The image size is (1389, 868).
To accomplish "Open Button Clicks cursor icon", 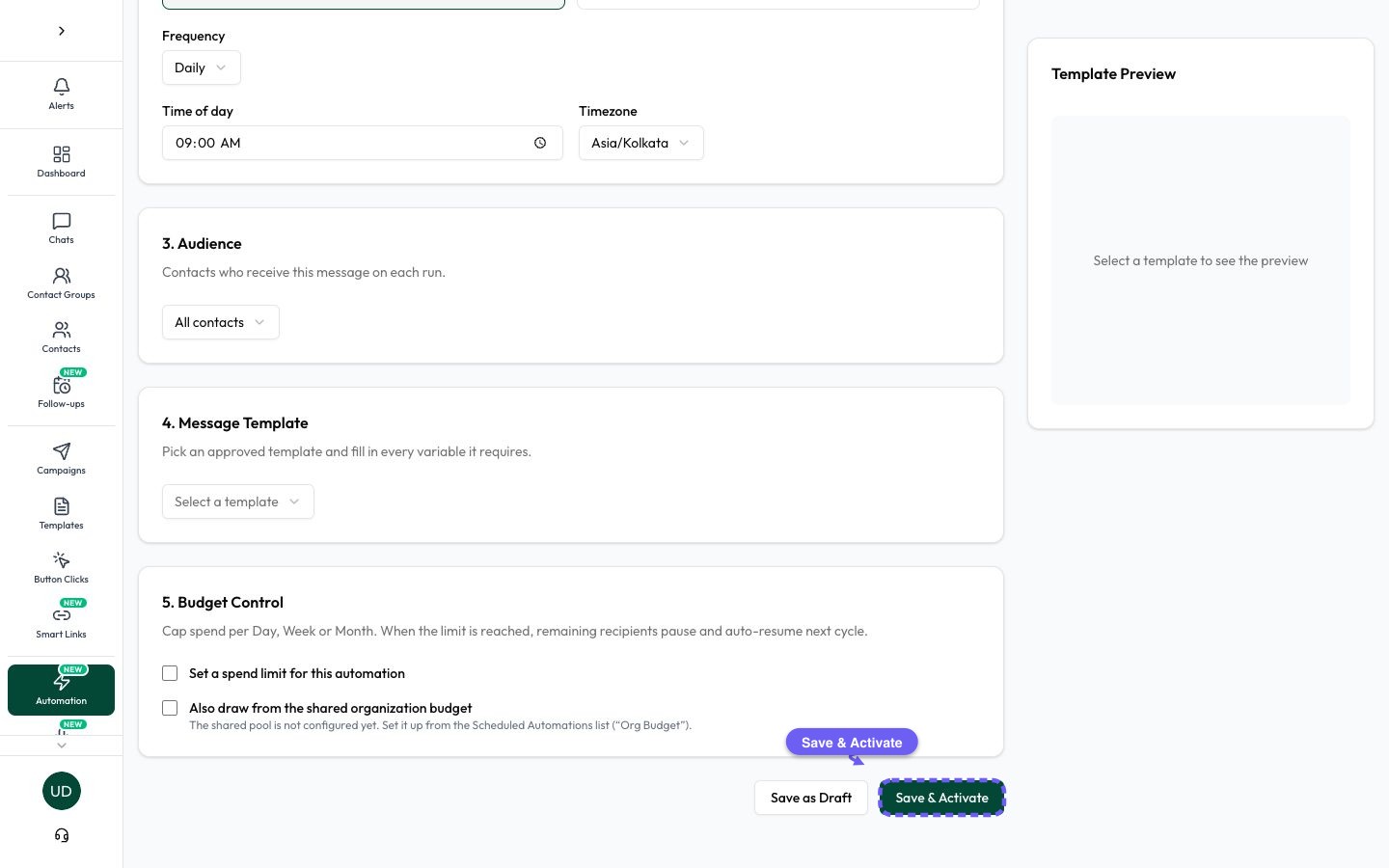I will tap(61, 560).
